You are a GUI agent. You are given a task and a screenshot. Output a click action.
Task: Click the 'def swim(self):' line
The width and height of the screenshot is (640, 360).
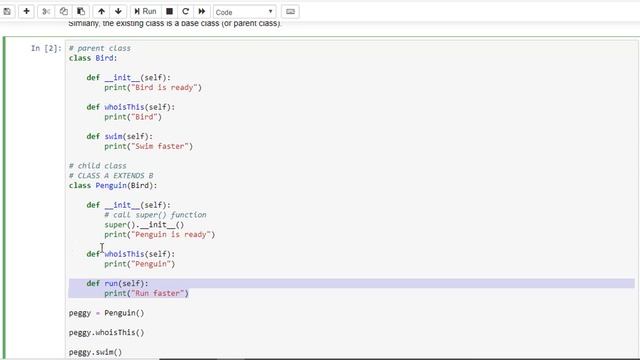(119, 136)
